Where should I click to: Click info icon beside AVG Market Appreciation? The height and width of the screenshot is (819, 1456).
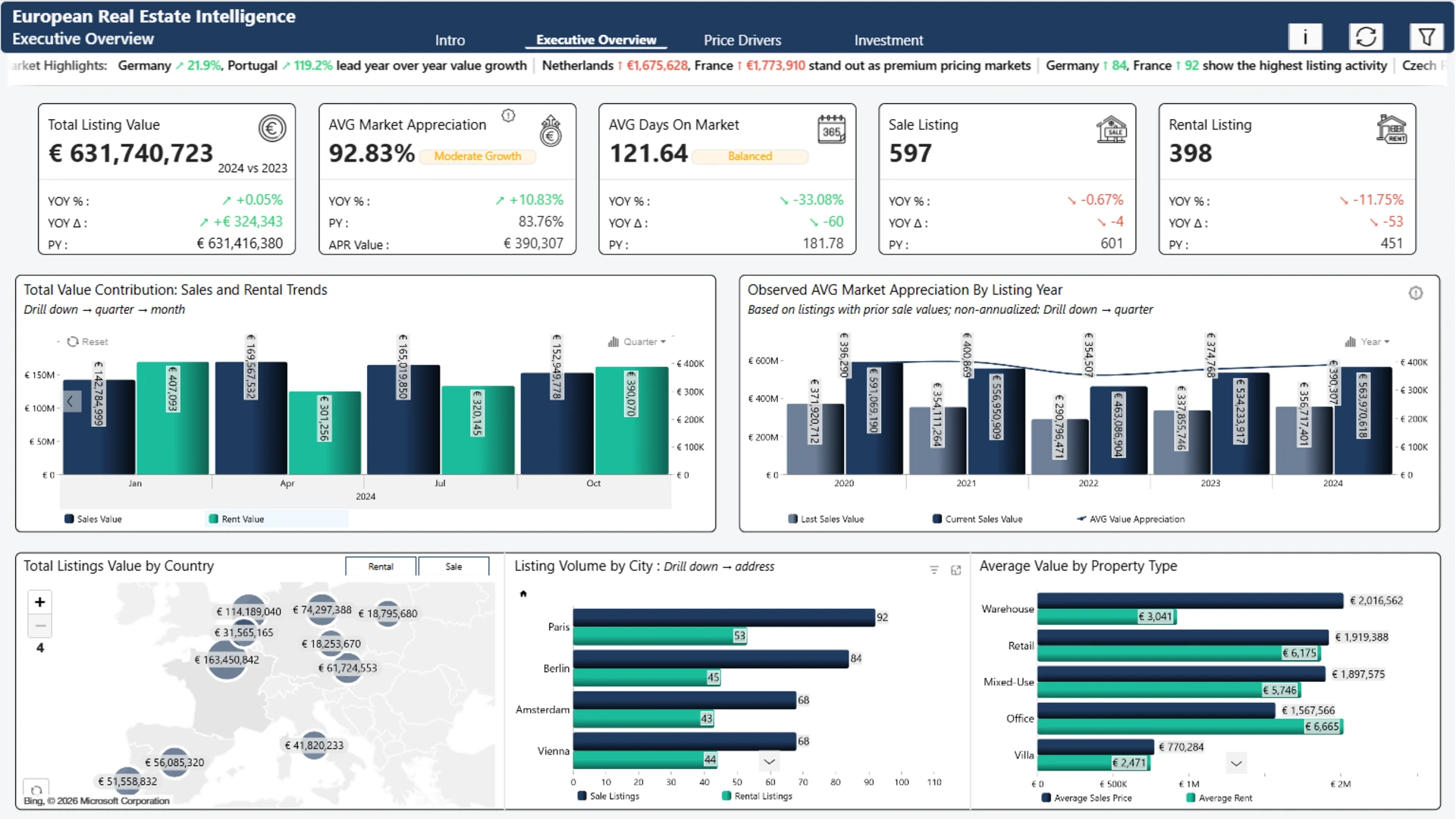point(508,115)
